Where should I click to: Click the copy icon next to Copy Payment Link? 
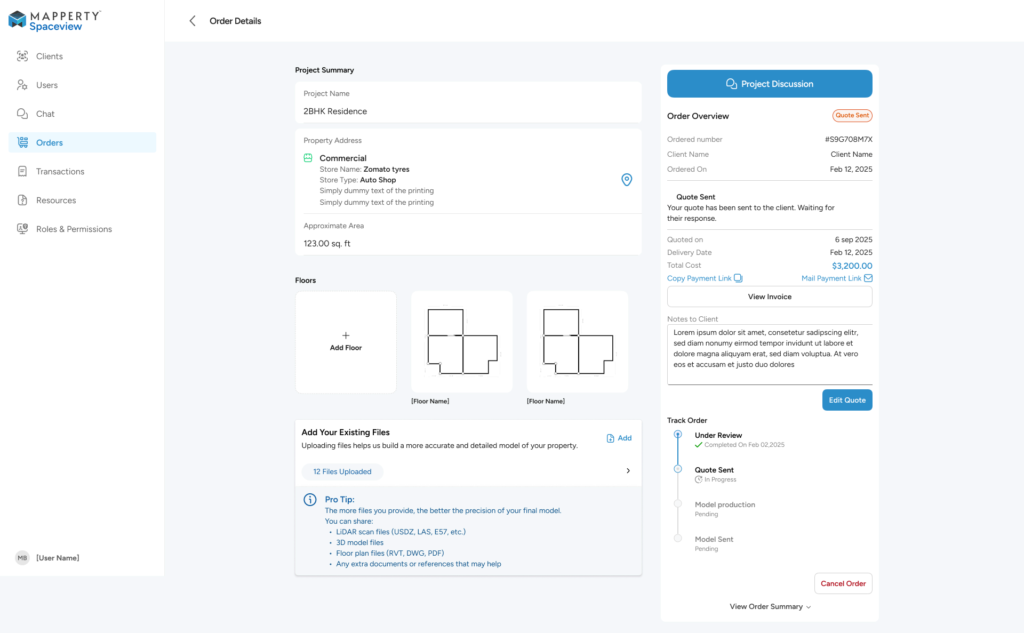738,278
